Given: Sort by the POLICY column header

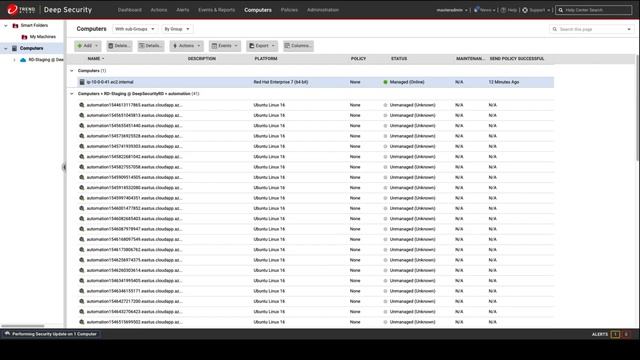Looking at the screenshot, I should click(x=358, y=59).
